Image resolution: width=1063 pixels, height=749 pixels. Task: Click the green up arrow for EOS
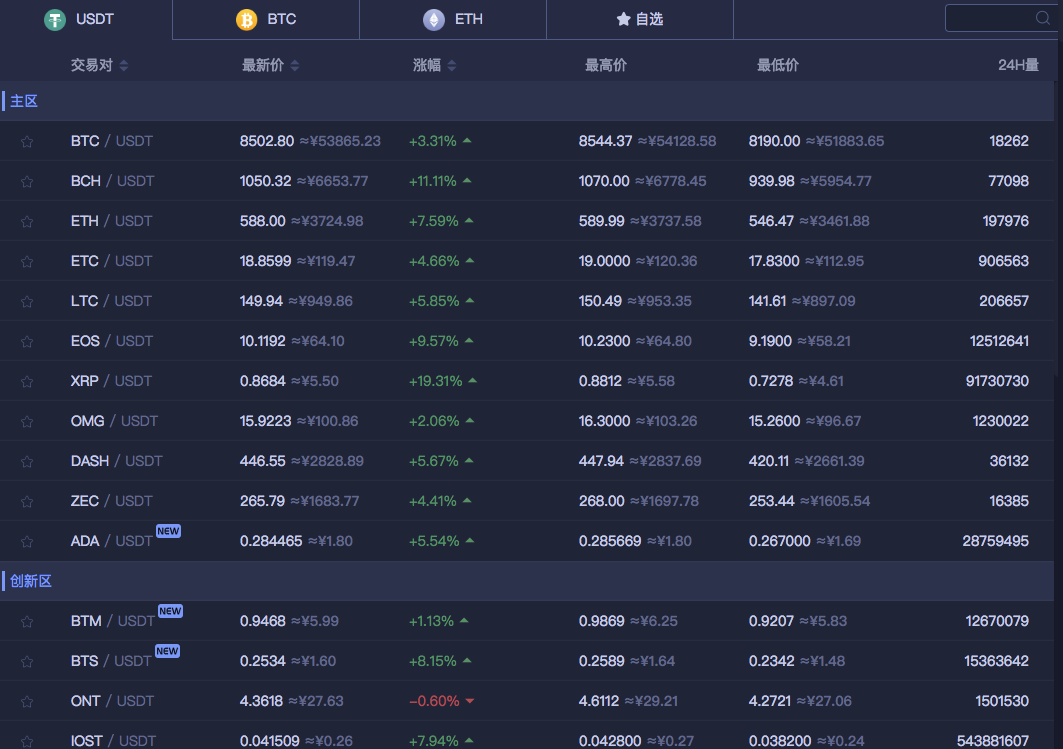coord(469,341)
